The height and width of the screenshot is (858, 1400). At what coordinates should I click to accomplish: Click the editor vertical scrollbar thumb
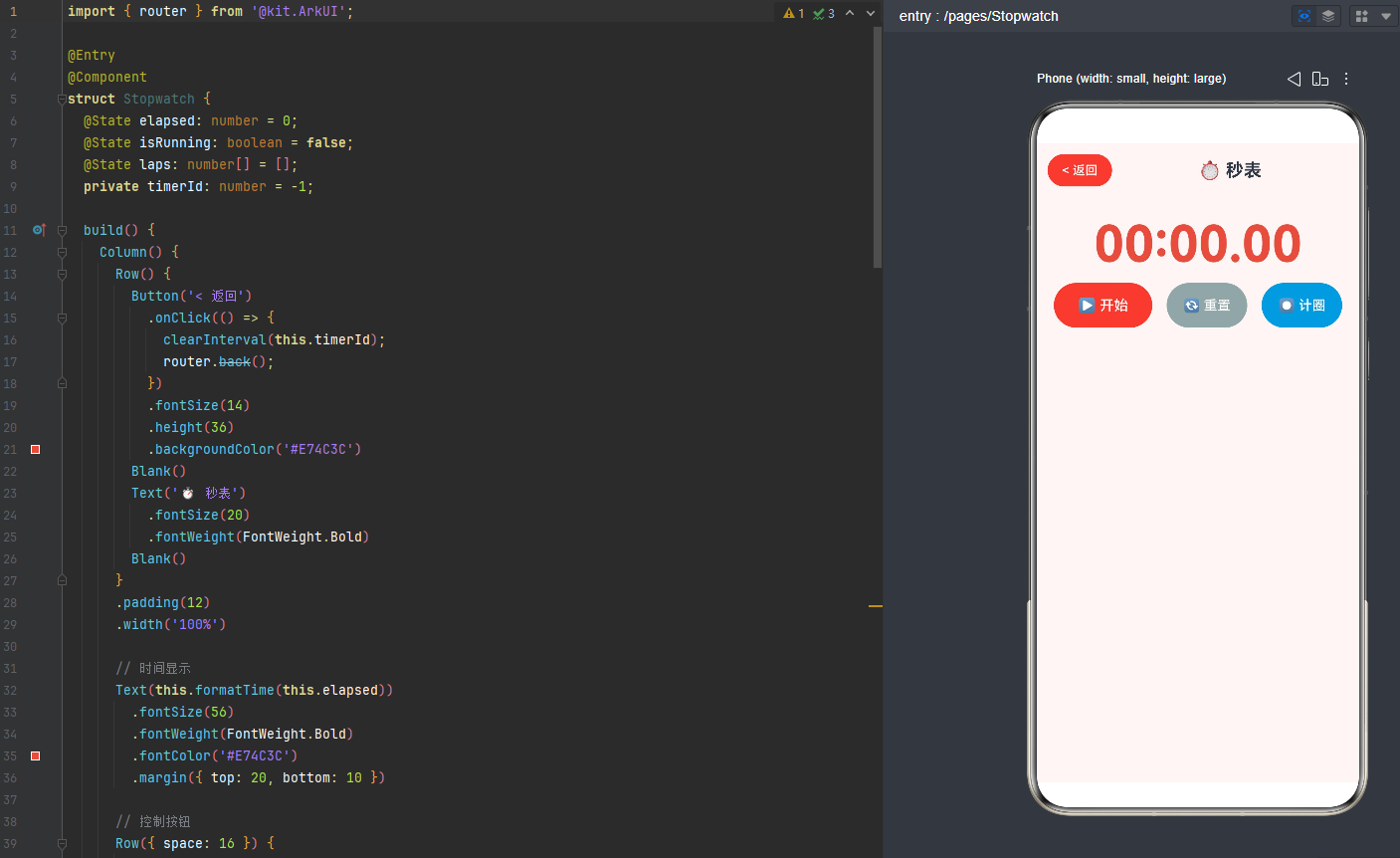click(878, 147)
